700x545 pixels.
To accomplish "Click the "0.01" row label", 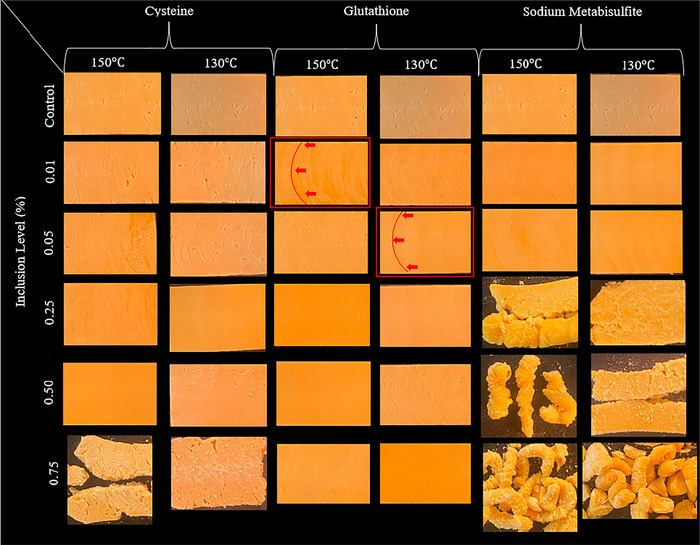I will (50, 171).
